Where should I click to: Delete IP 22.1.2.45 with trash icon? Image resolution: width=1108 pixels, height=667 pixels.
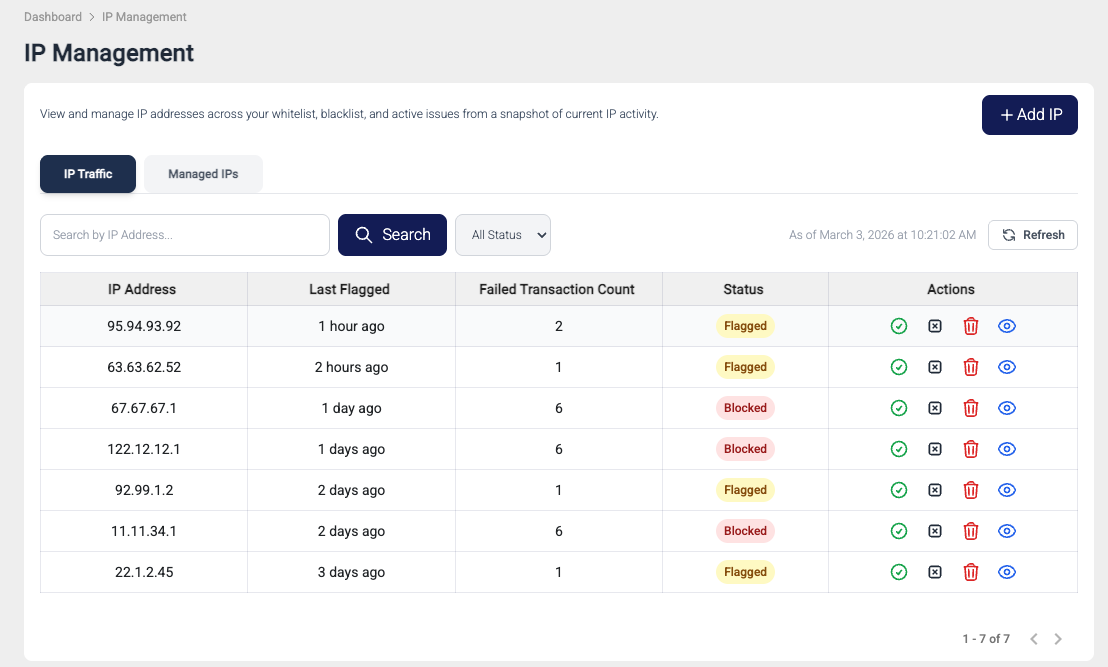point(970,572)
